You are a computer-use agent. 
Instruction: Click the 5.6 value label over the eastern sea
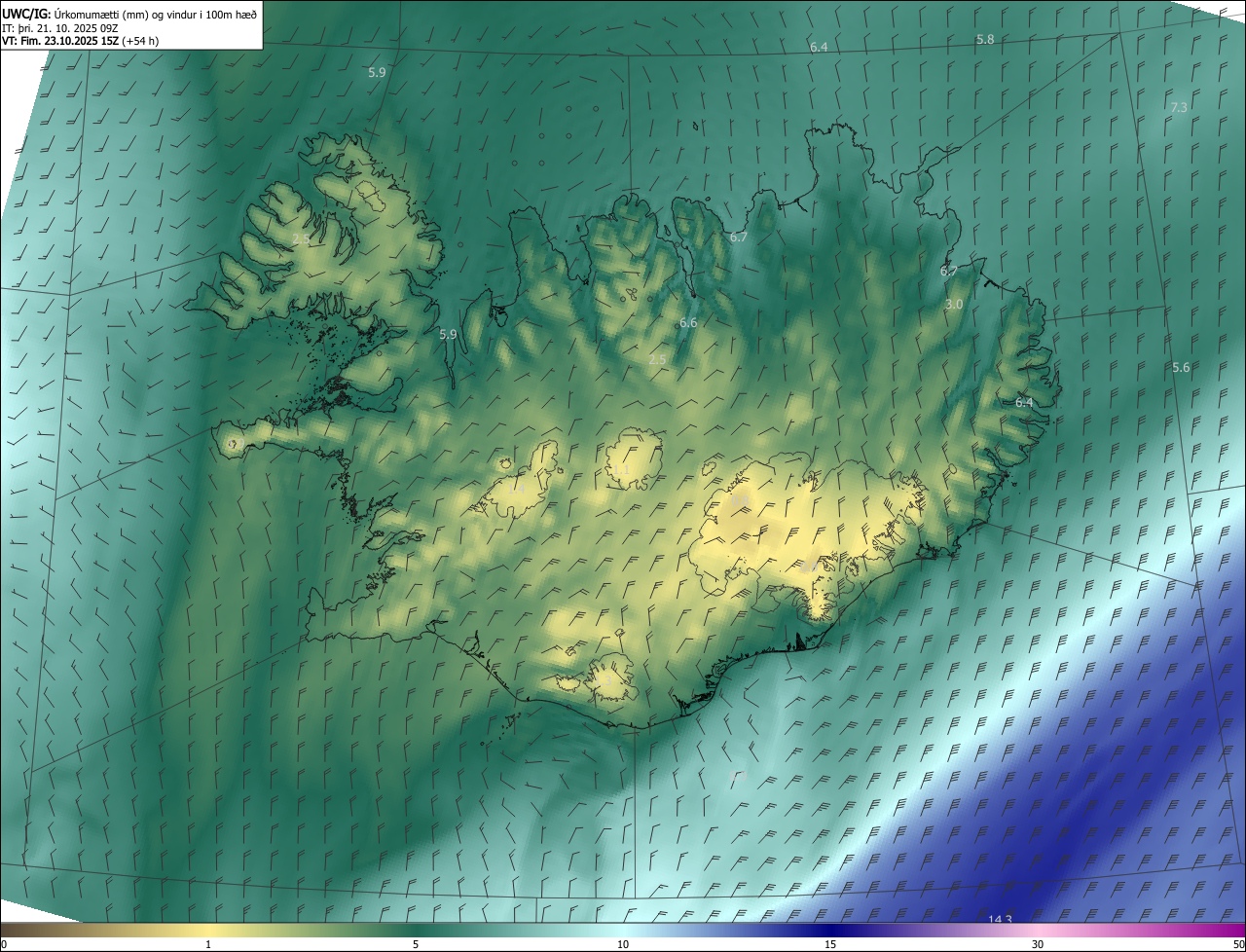pos(1181,368)
